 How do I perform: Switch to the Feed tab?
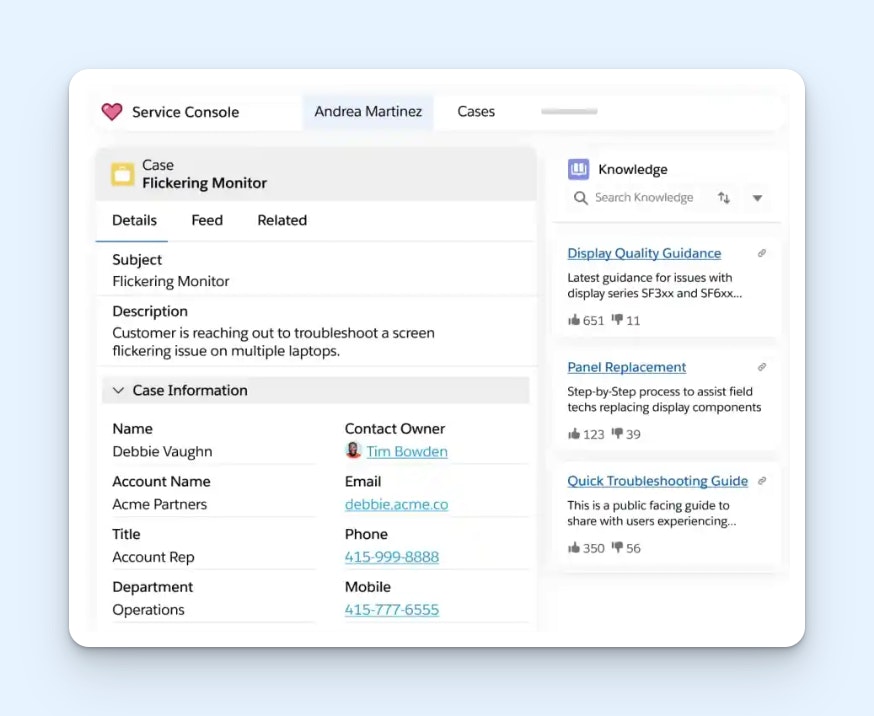click(x=207, y=220)
